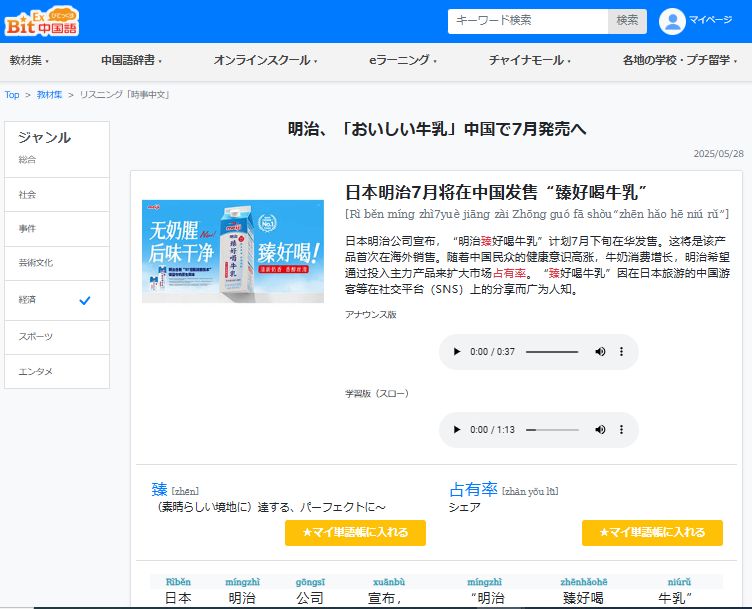Expand the 各地の学校・プチ留学 menu
This screenshot has height=609, width=752.
coord(680,60)
